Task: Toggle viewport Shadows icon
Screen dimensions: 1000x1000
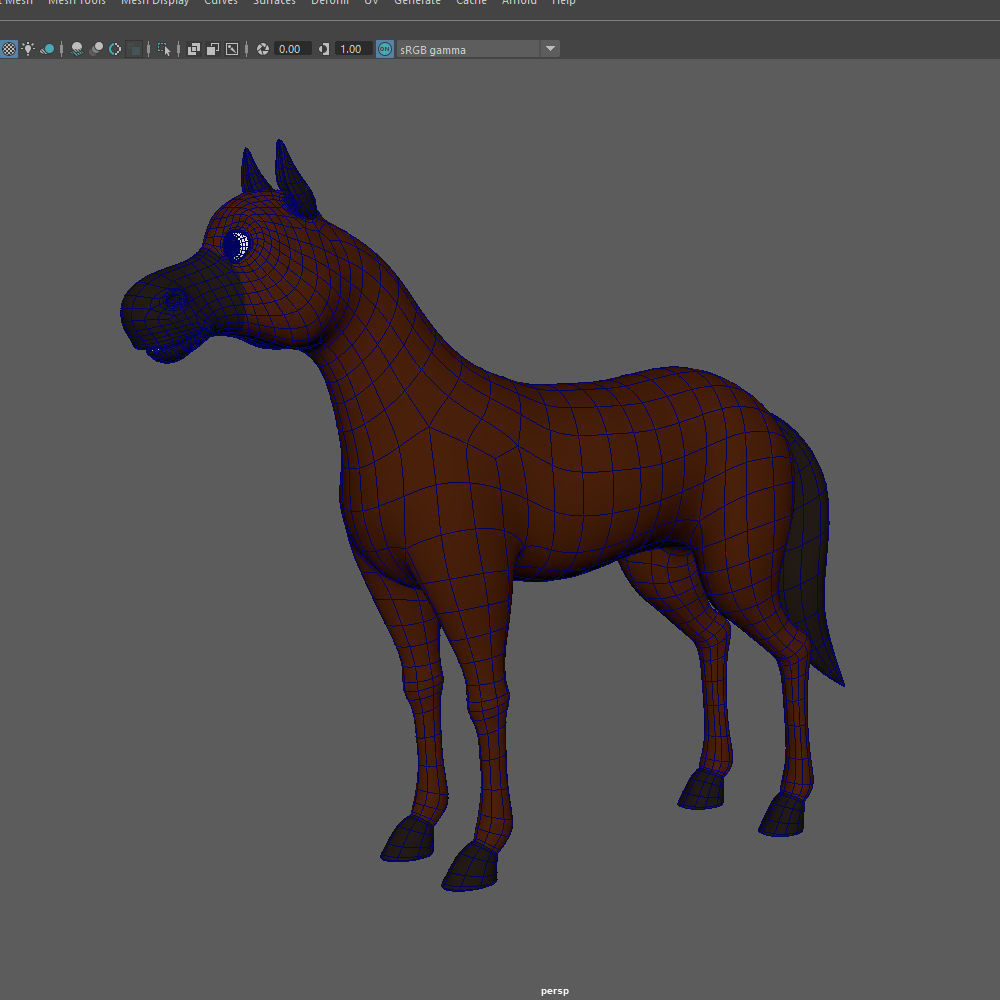Action: click(x=48, y=49)
